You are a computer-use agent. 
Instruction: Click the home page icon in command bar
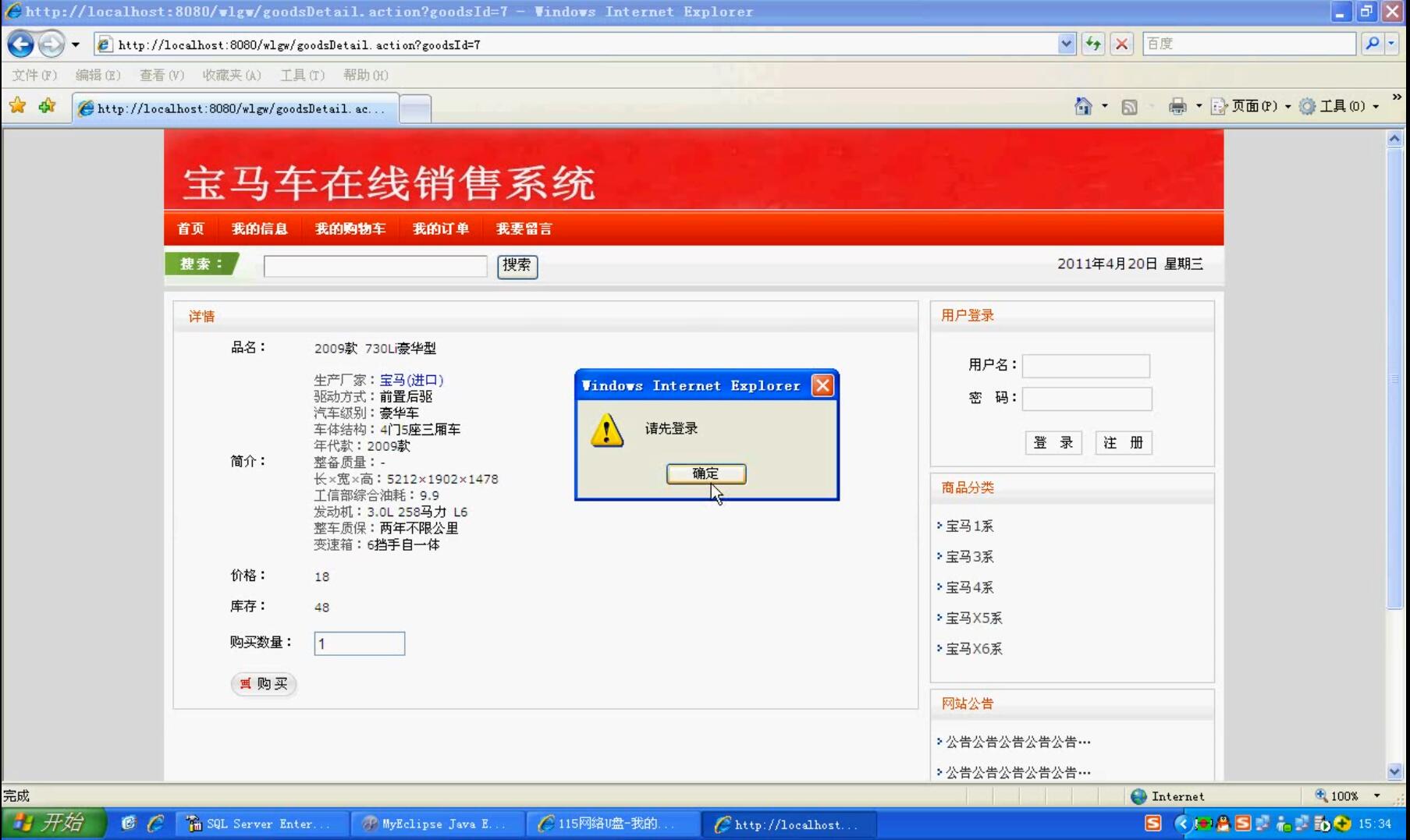(1083, 106)
